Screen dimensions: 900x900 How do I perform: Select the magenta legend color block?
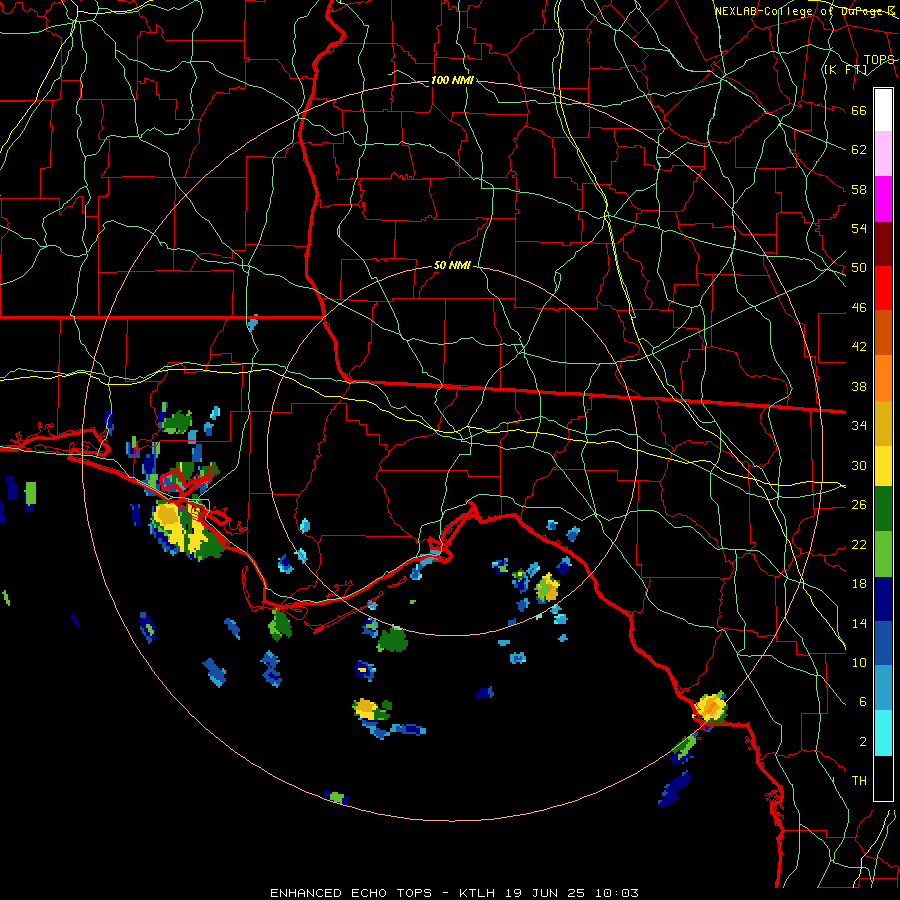click(x=883, y=199)
